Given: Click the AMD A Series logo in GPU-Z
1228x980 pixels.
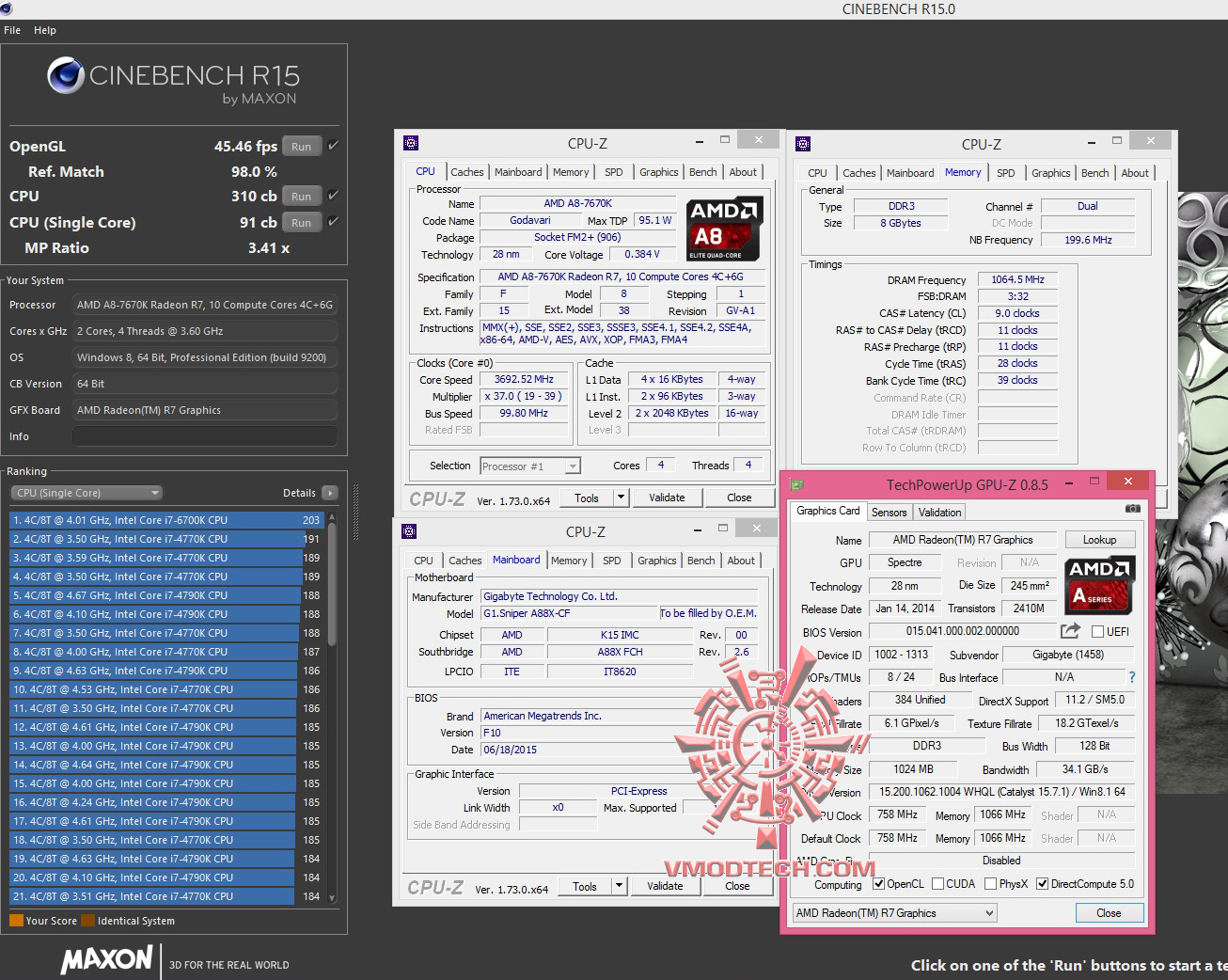Looking at the screenshot, I should (x=1100, y=584).
